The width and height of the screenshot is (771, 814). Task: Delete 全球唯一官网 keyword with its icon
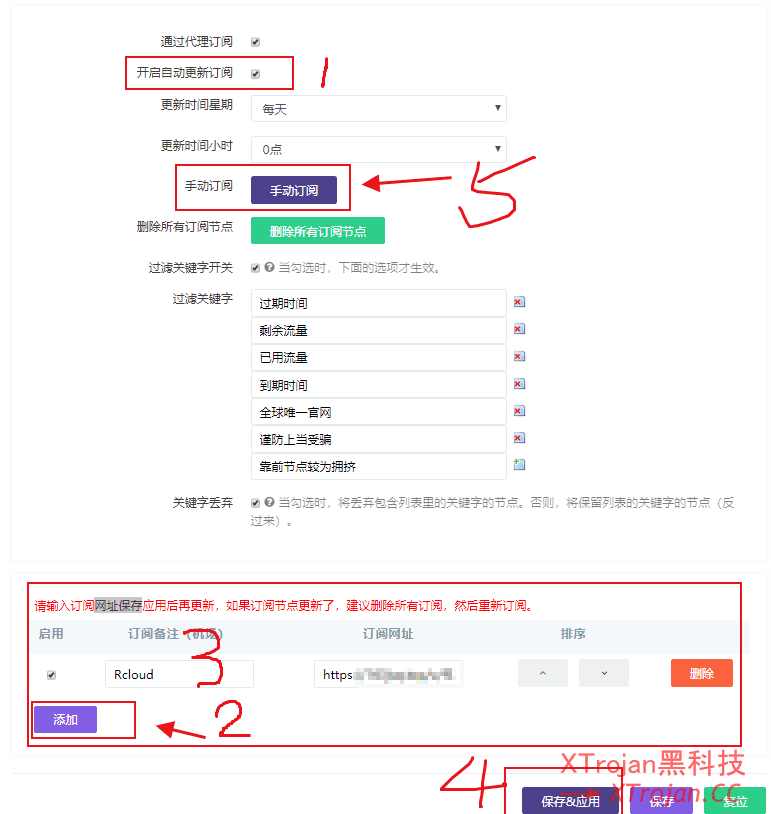tap(519, 411)
